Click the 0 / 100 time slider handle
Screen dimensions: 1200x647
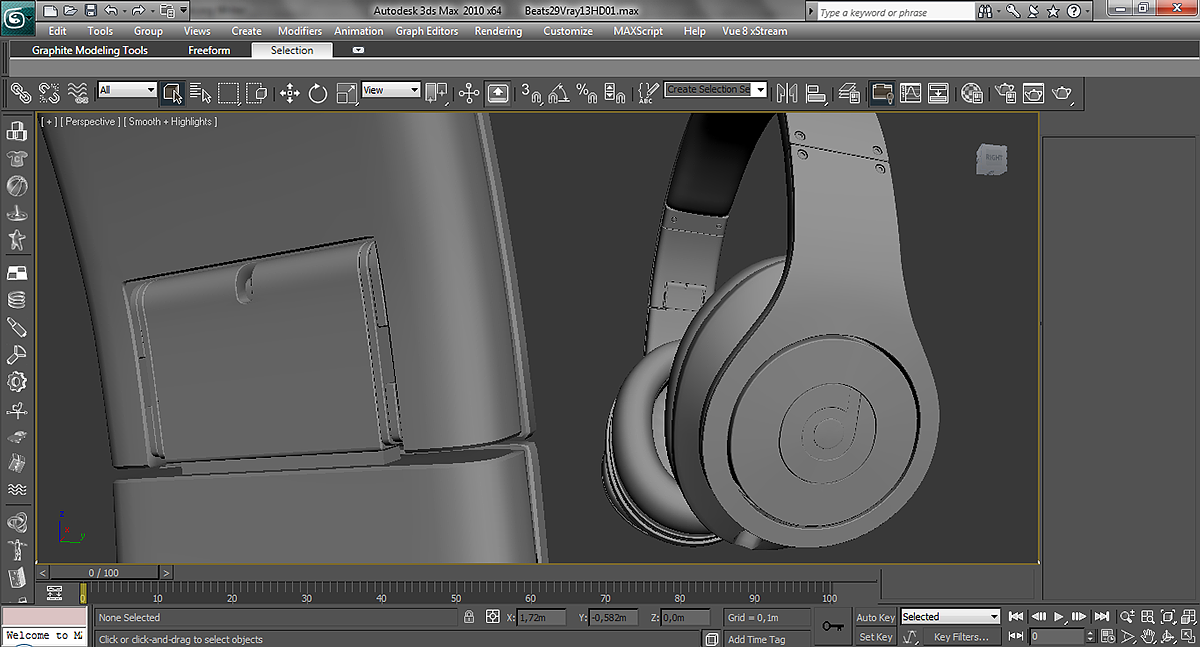pyautogui.click(x=104, y=573)
